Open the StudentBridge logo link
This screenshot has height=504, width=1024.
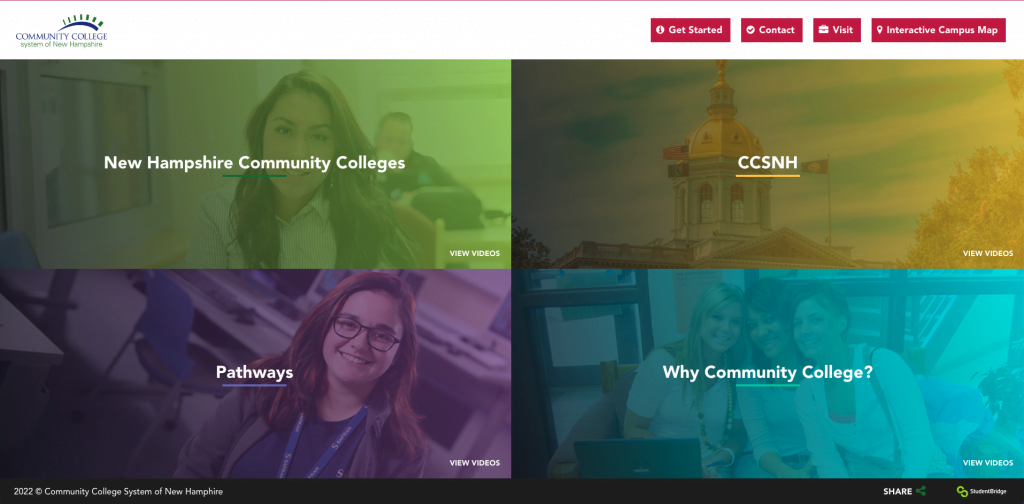point(982,491)
